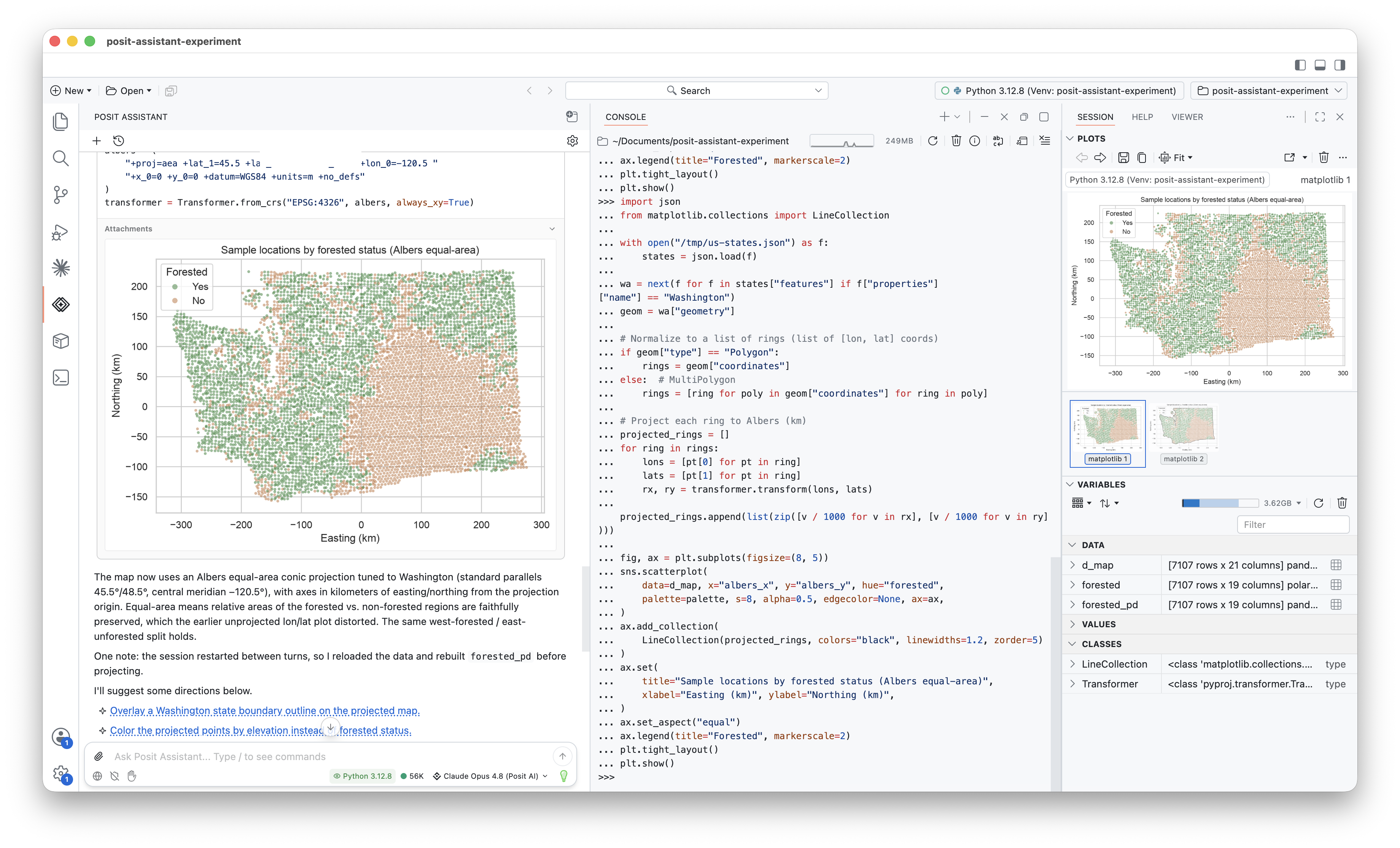Image resolution: width=1400 pixels, height=848 pixels.
Task: Select the Session tab
Action: [1095, 116]
